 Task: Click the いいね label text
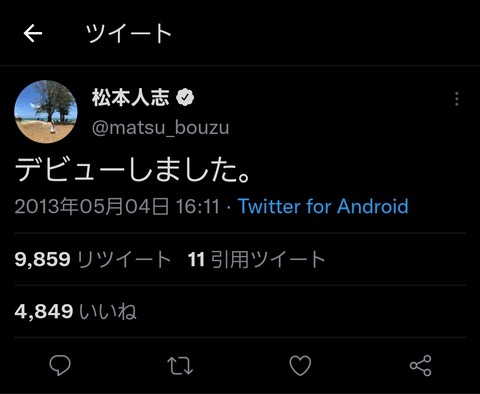coord(108,311)
